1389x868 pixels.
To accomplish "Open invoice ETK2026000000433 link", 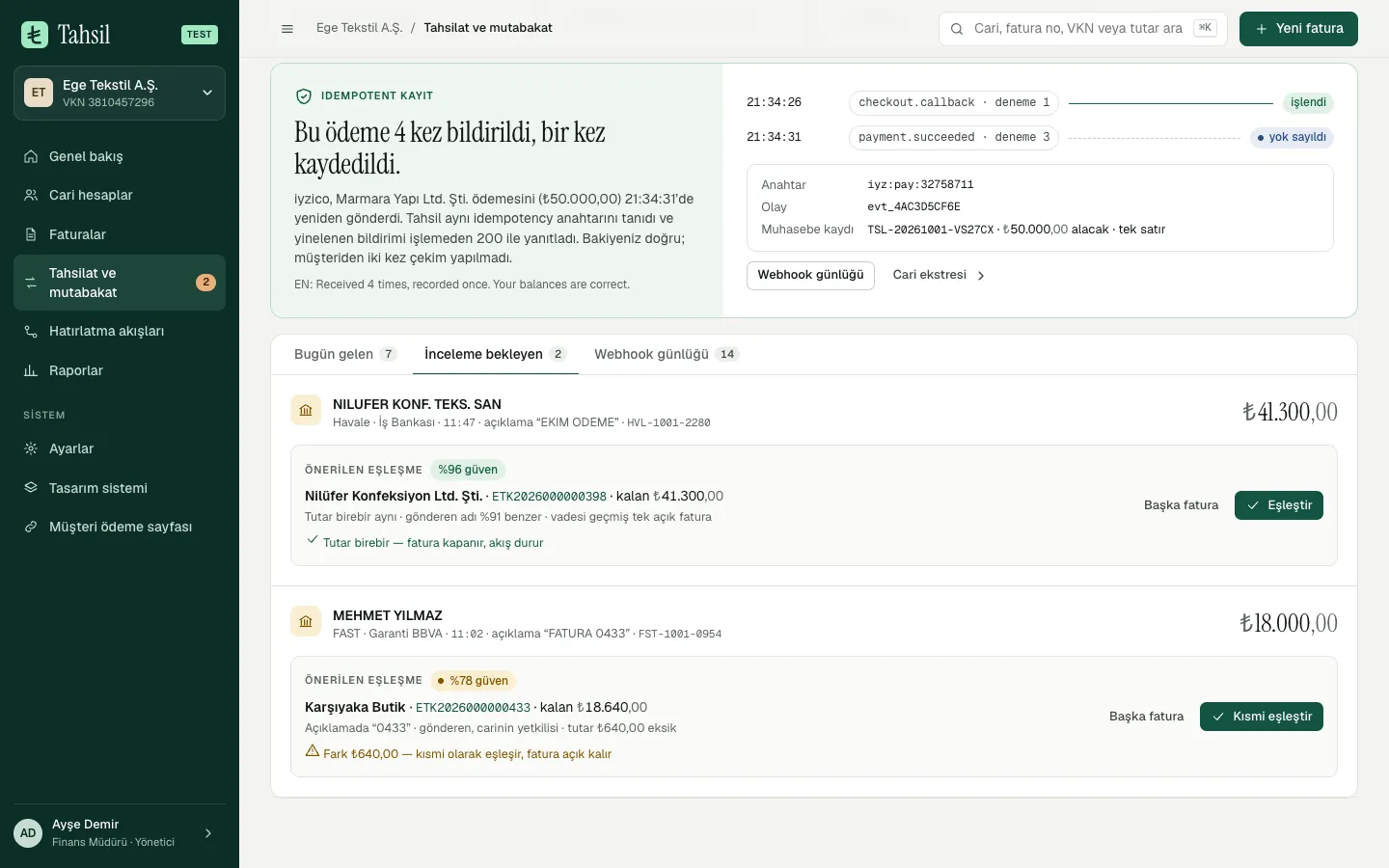I will click(x=473, y=708).
